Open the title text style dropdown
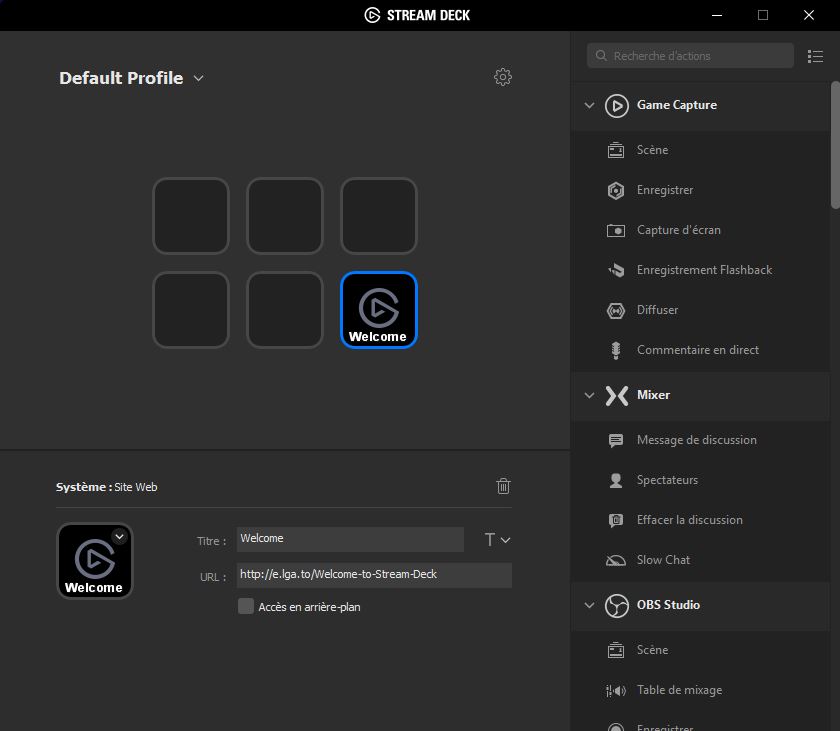 pos(497,539)
